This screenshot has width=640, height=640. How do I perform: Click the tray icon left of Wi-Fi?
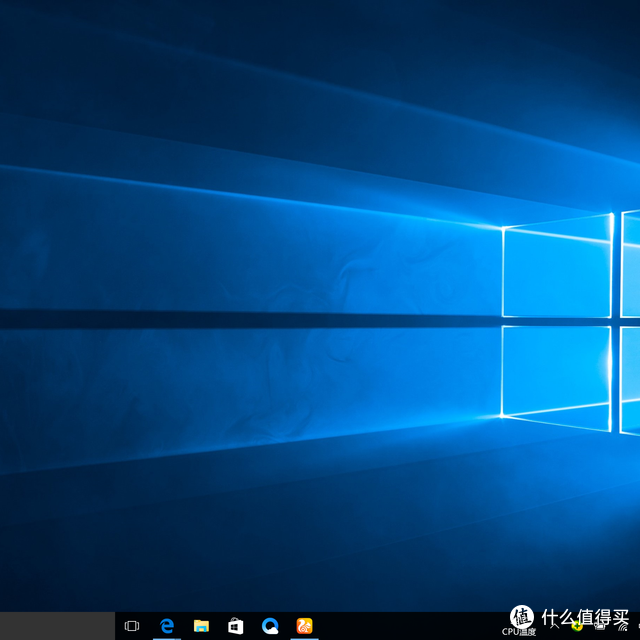pos(599,625)
